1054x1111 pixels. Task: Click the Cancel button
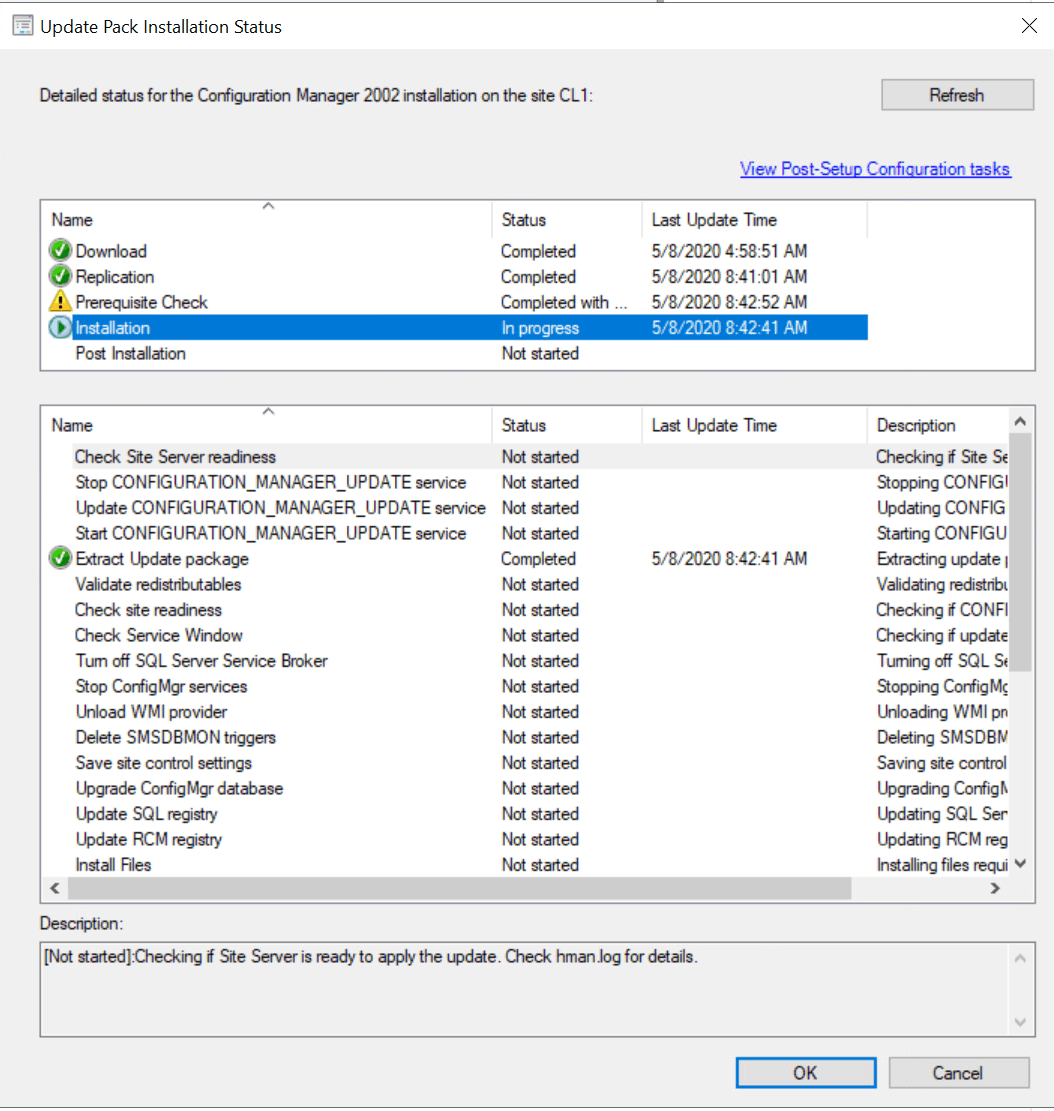[x=958, y=1073]
